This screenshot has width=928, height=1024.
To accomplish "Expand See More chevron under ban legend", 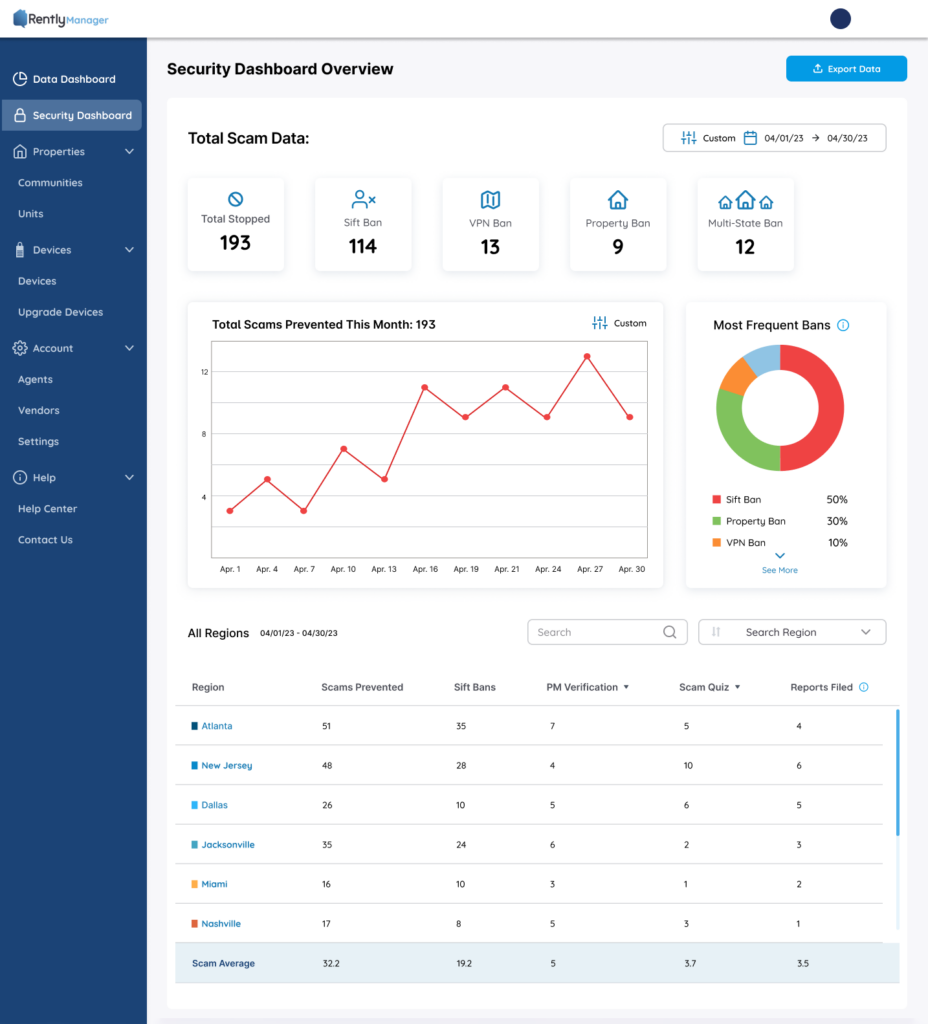I will tap(780, 556).
